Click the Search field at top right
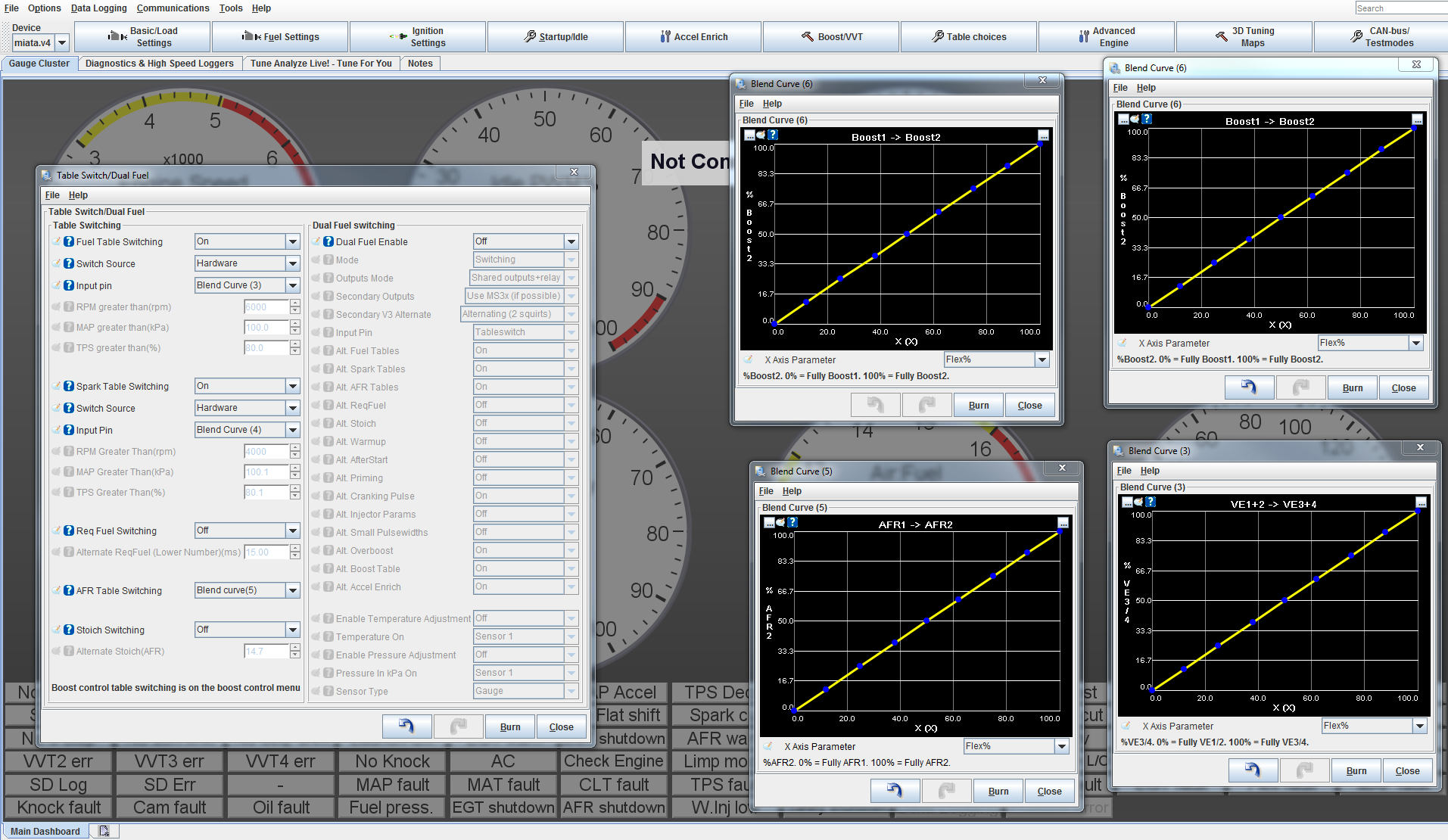1448x840 pixels. pos(1400,8)
